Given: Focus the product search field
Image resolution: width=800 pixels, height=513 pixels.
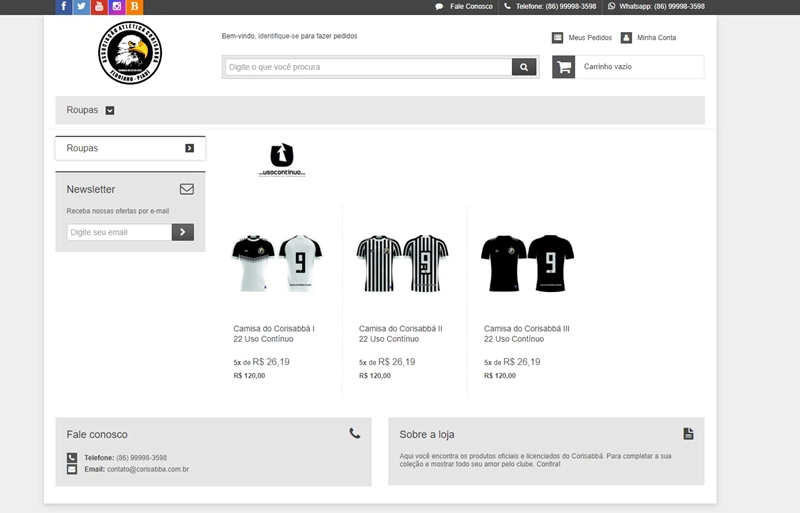Looking at the screenshot, I should 368,67.
